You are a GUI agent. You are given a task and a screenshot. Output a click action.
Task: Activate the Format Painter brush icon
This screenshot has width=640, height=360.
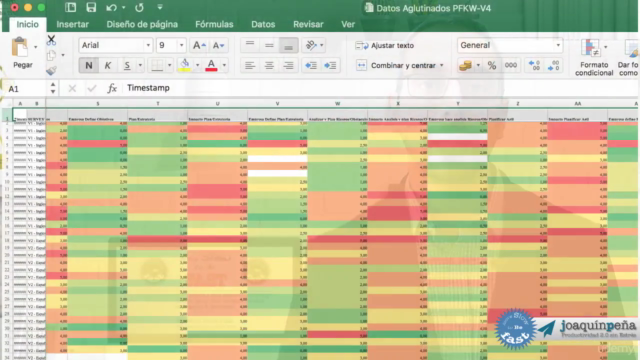tap(51, 71)
